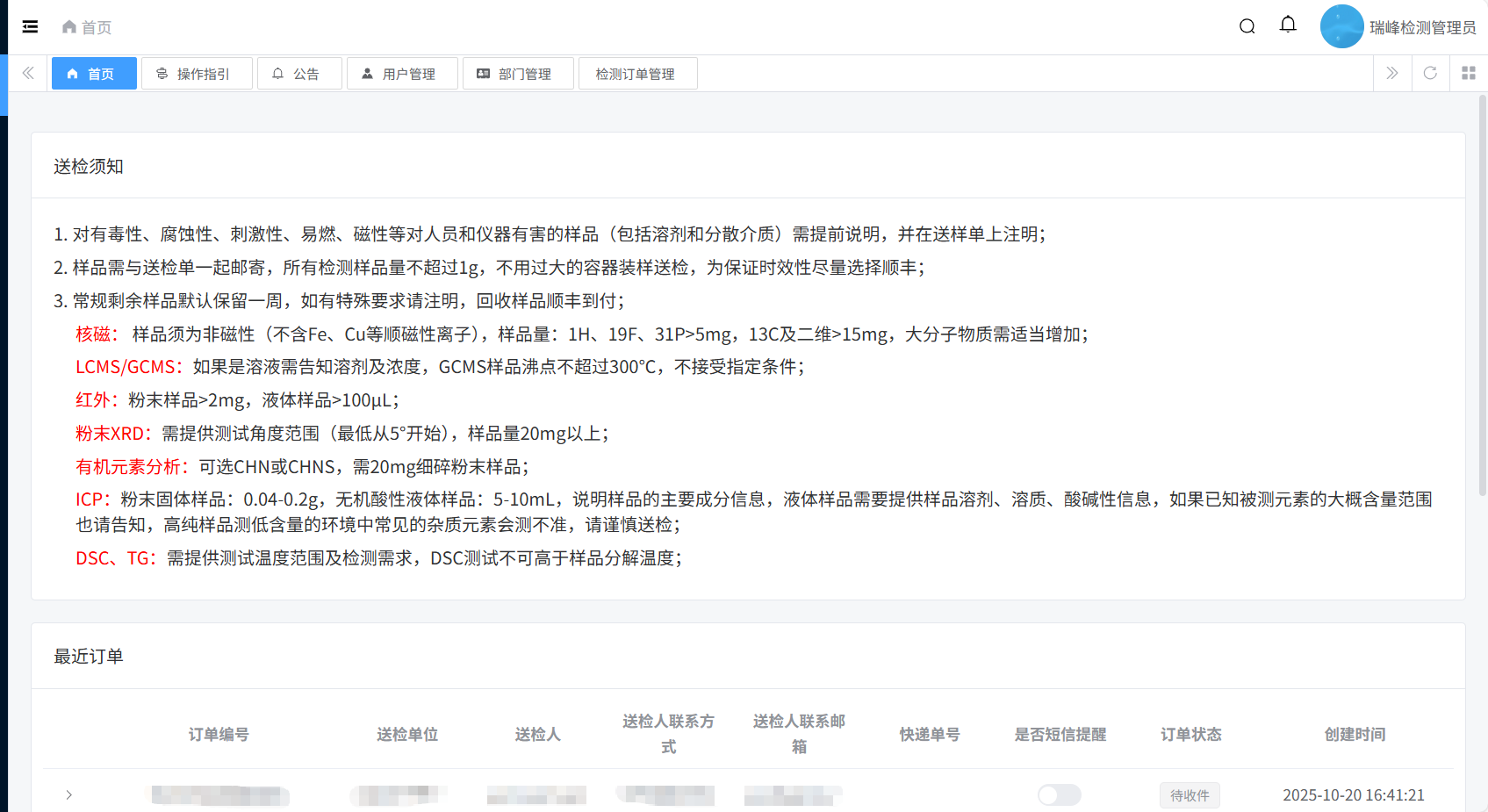The width and height of the screenshot is (1488, 812).
Task: Open the search magnifier icon
Action: point(1247,27)
